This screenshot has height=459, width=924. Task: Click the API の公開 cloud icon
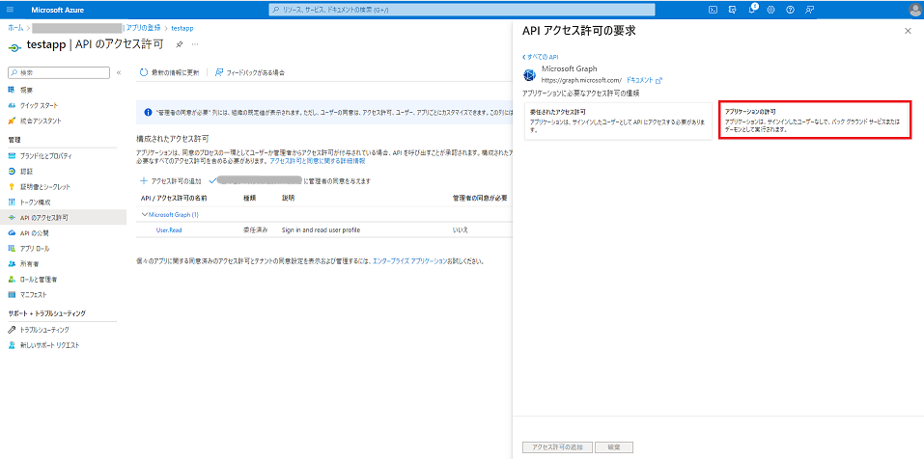(x=11, y=233)
